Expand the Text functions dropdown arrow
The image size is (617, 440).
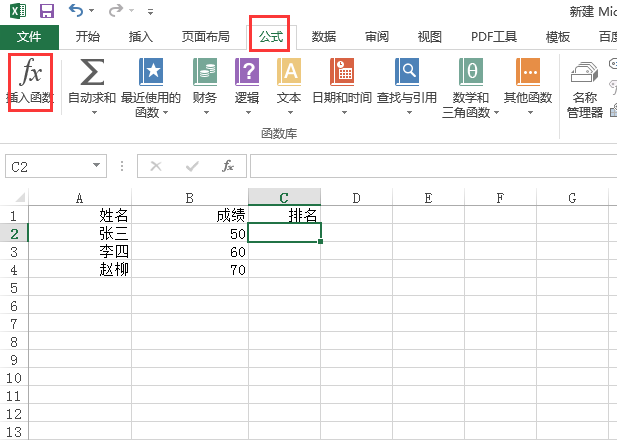click(290, 113)
